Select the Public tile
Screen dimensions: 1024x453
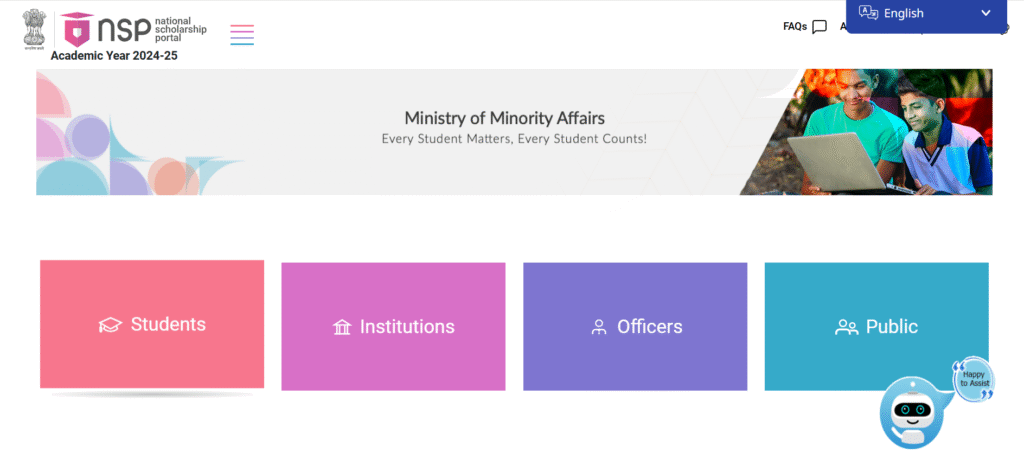pyautogui.click(x=876, y=326)
